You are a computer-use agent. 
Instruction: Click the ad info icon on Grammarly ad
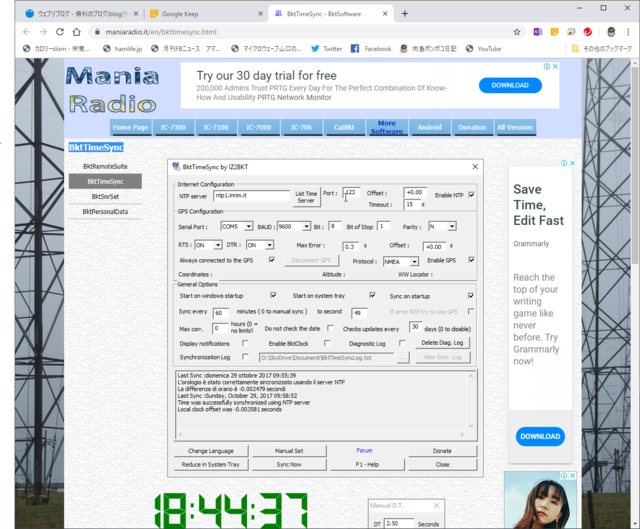pos(564,163)
